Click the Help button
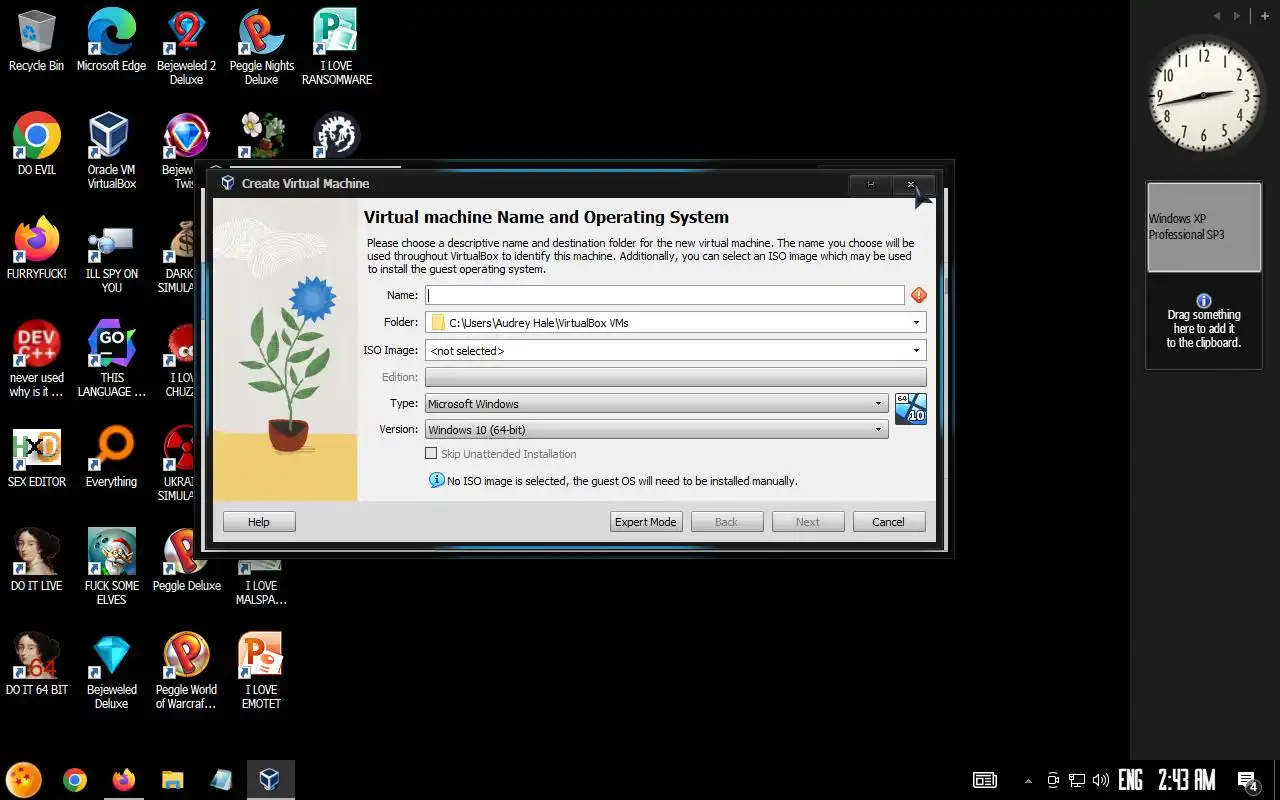Image resolution: width=1280 pixels, height=800 pixels. tap(259, 522)
